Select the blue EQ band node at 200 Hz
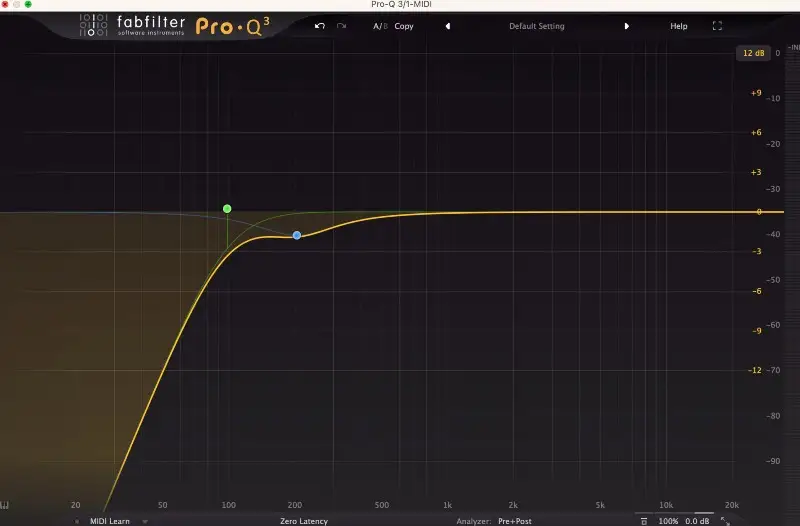Image resolution: width=800 pixels, height=526 pixels. click(297, 235)
